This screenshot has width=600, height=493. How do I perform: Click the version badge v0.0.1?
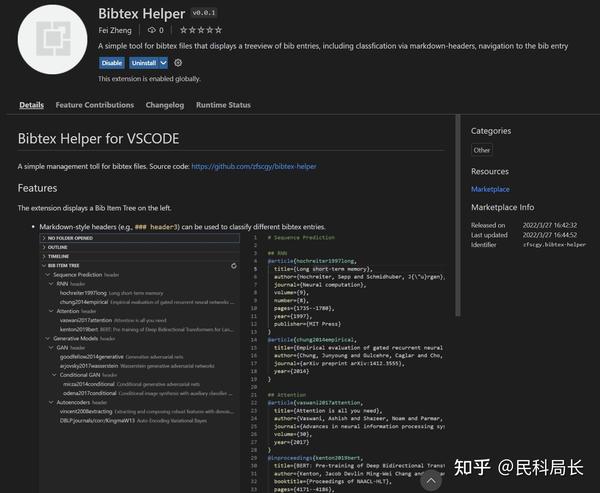pos(204,13)
